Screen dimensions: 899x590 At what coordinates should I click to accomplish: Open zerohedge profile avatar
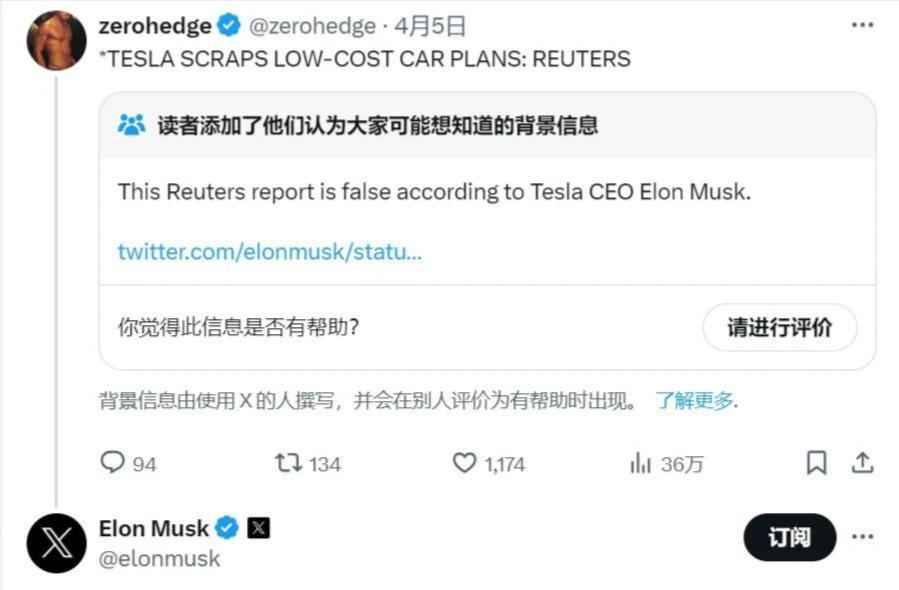[56, 40]
